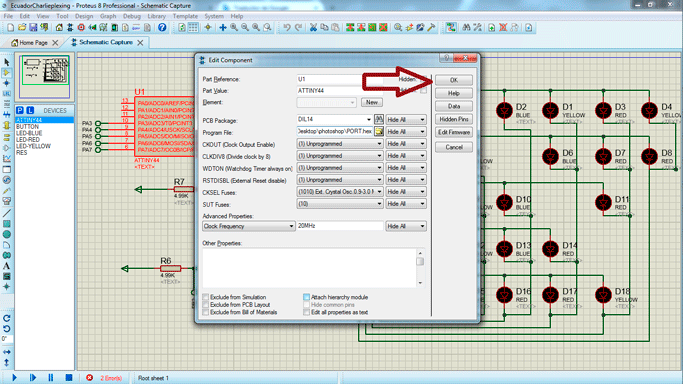683x384 pixels.
Task: Pause the simulation
Action: 51,377
